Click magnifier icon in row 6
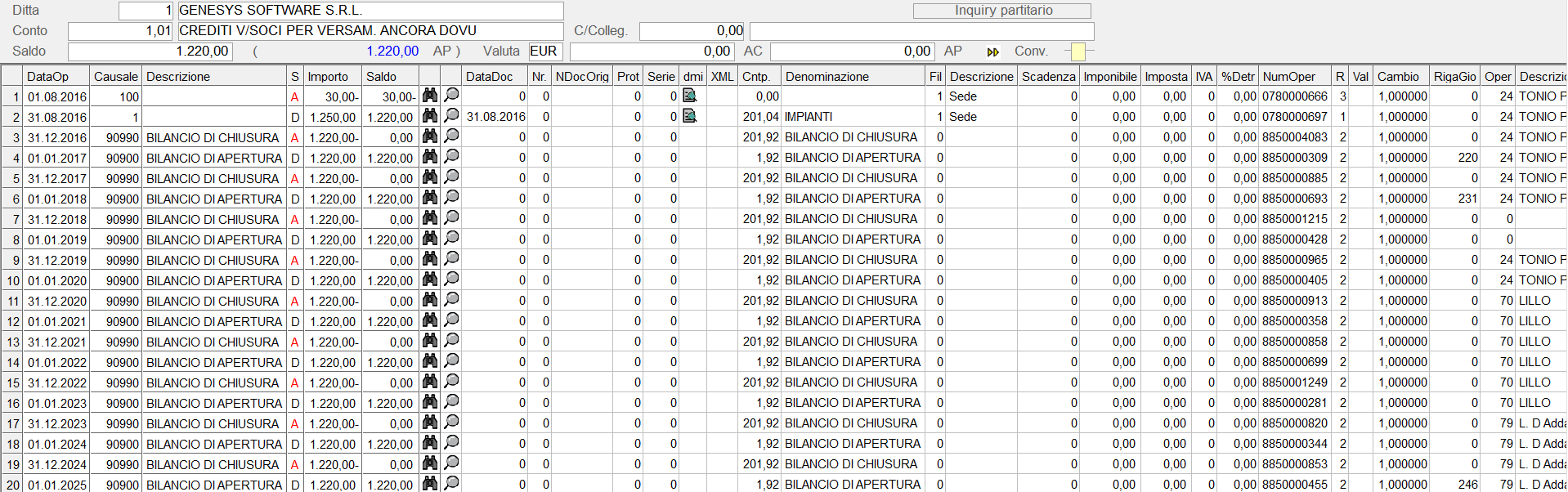 [451, 198]
